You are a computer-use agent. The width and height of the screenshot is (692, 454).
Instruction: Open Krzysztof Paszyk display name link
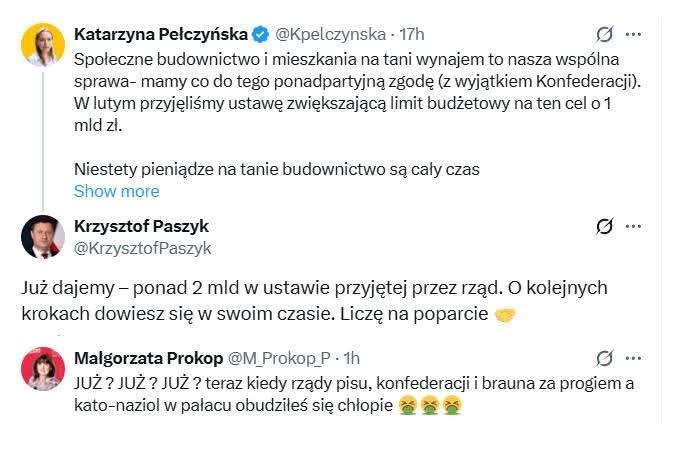pos(141,226)
